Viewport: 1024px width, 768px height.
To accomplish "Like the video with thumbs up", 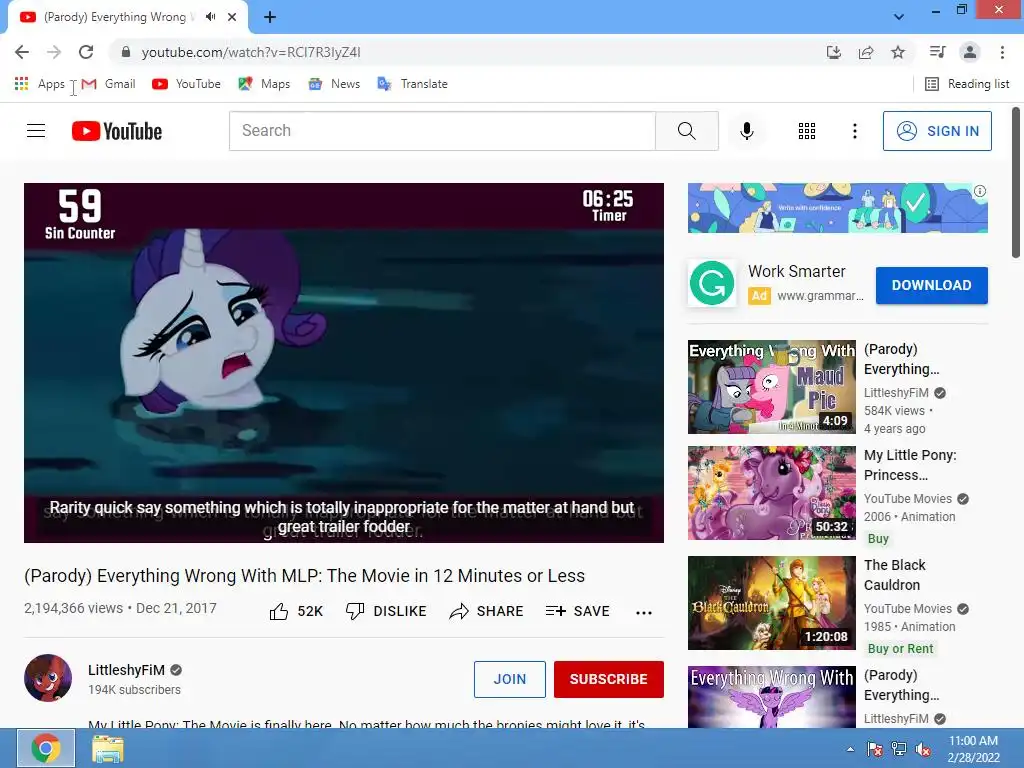I will click(x=296, y=611).
